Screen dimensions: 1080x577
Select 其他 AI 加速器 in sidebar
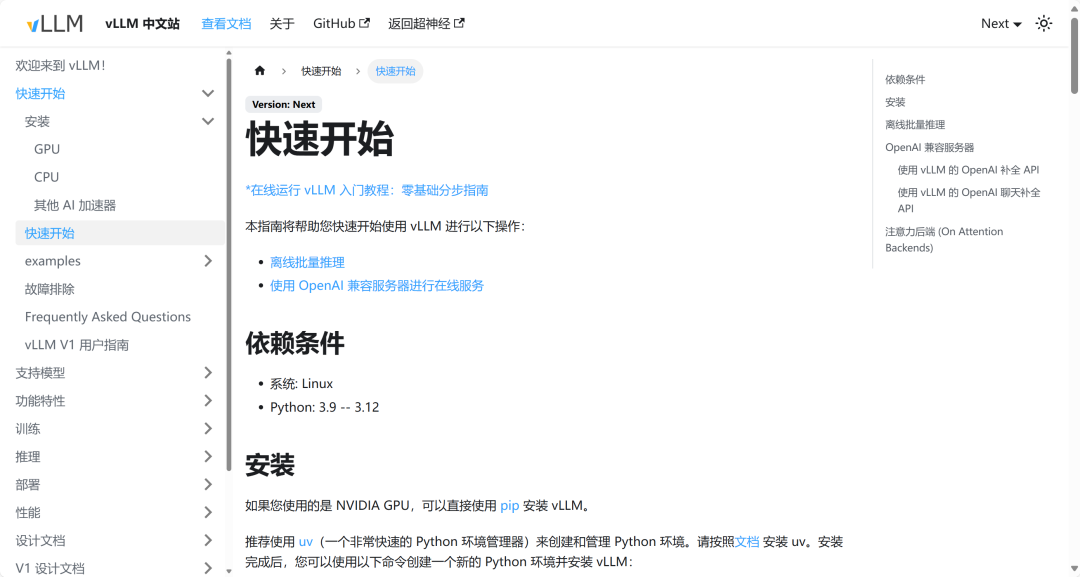[75, 205]
